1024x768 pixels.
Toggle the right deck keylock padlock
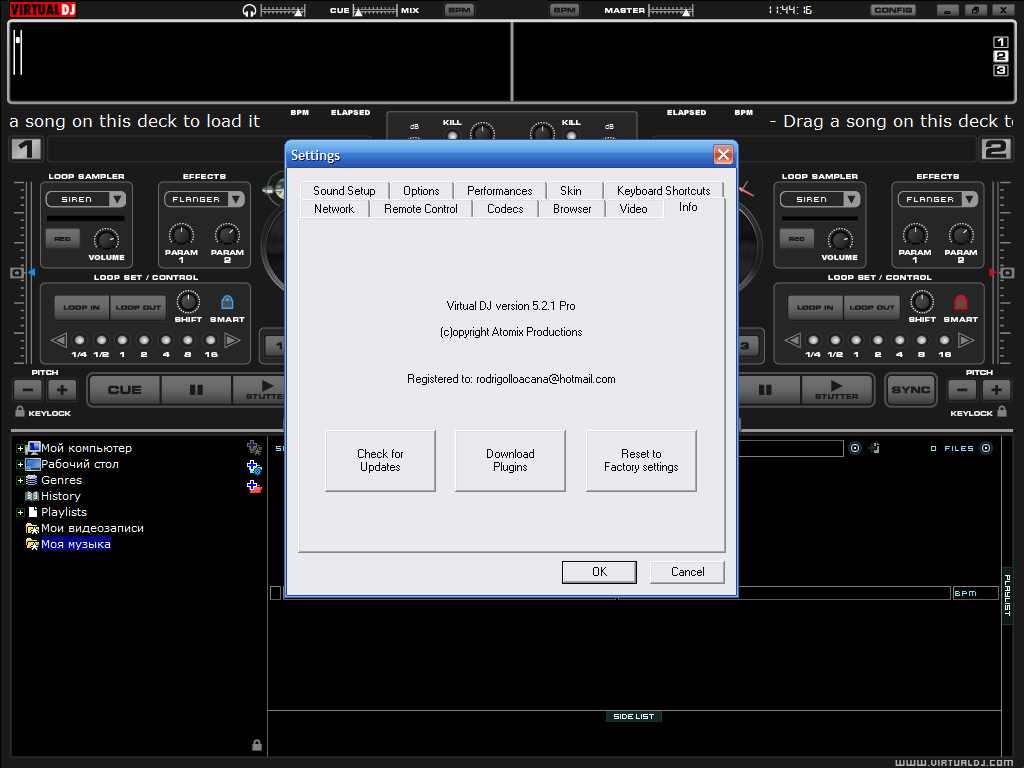coord(1002,411)
